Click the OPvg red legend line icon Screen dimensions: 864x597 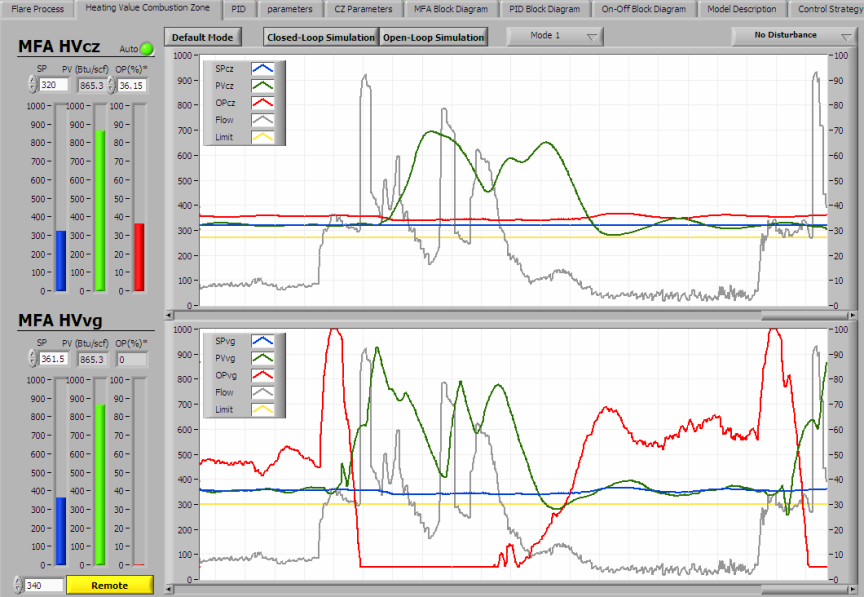click(x=263, y=375)
